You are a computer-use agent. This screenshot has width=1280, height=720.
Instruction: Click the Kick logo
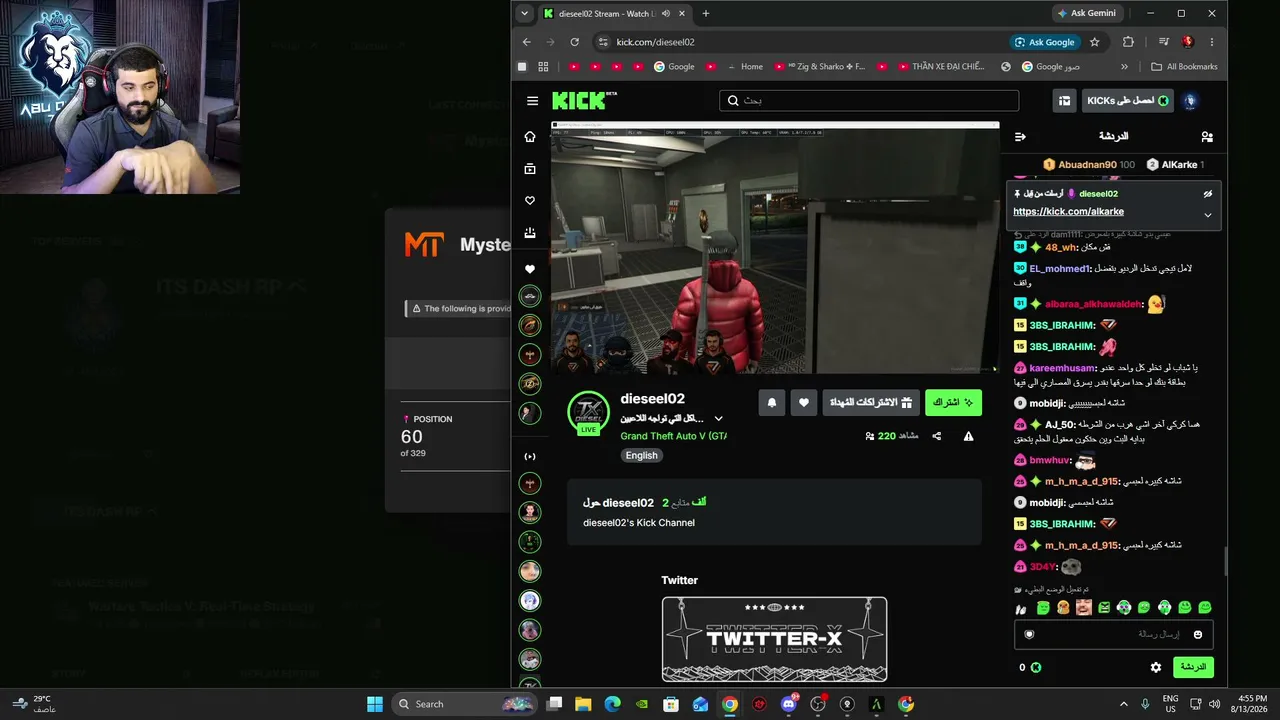point(584,100)
